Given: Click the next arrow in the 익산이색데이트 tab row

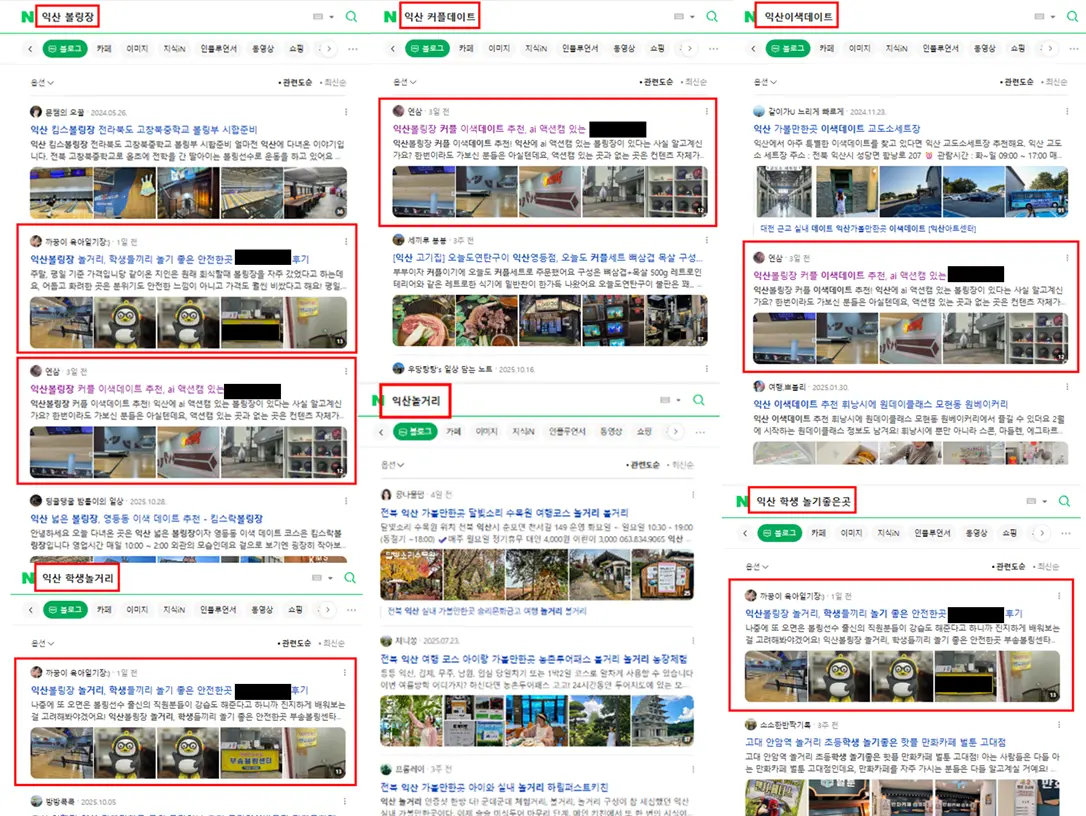Looking at the screenshot, I should click(x=1050, y=48).
